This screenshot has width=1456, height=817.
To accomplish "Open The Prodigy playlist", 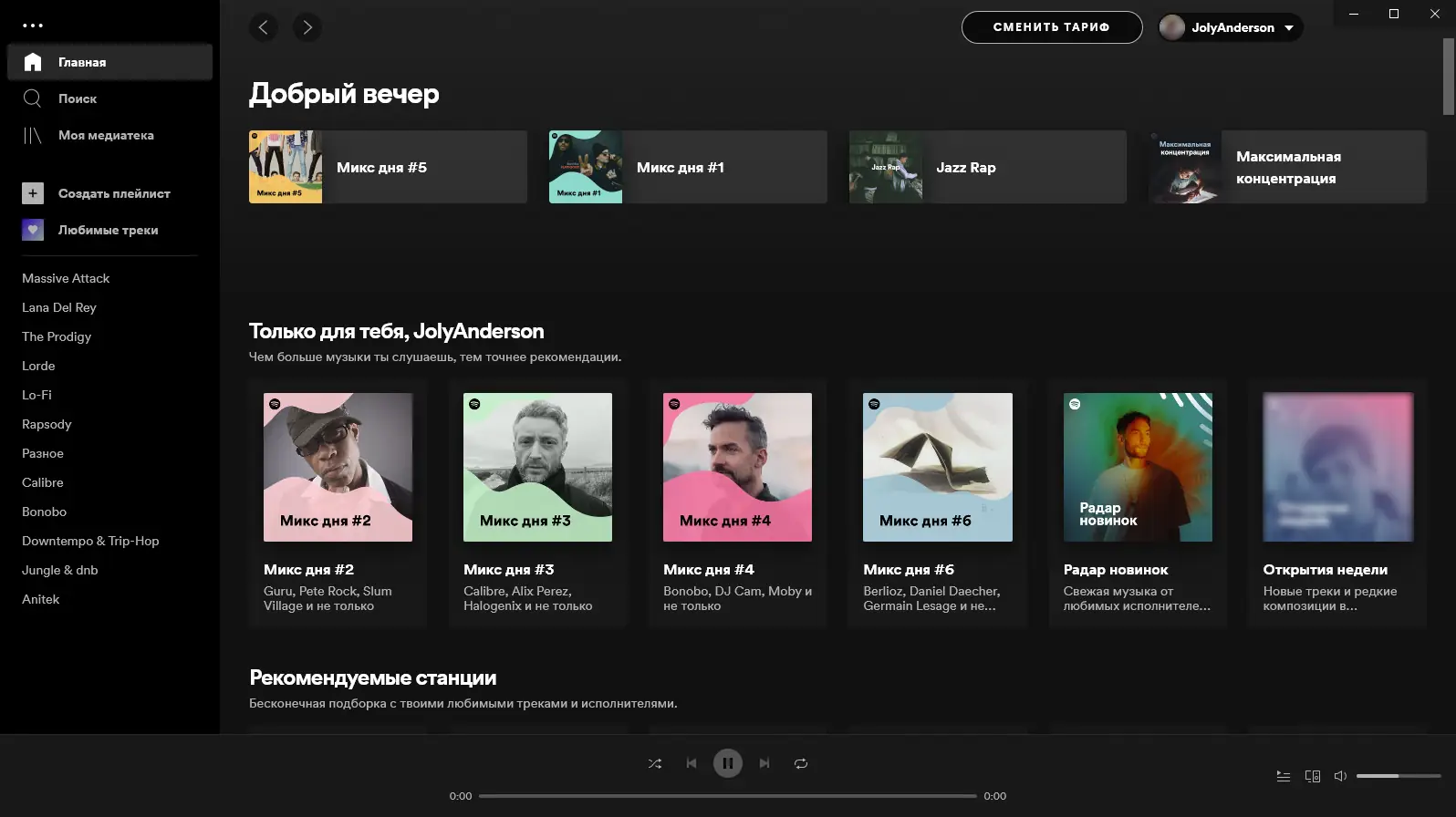I will coord(57,336).
